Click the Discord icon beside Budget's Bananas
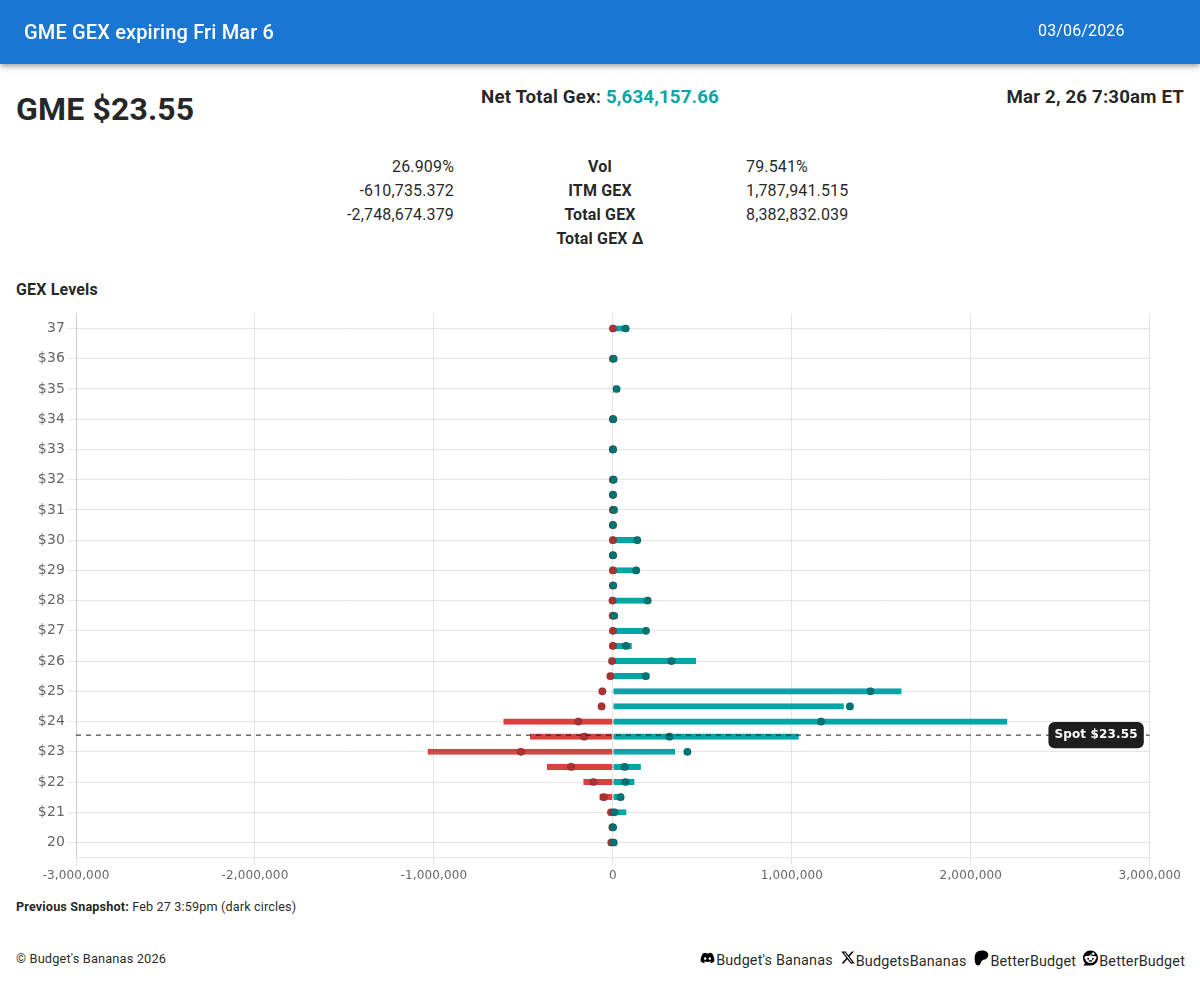 (707, 959)
